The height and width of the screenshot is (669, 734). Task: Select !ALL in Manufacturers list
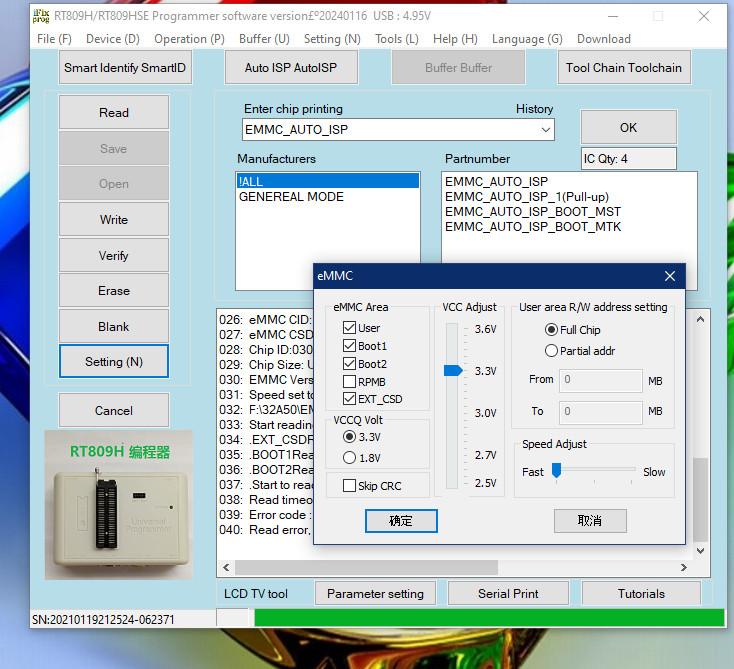coord(328,181)
